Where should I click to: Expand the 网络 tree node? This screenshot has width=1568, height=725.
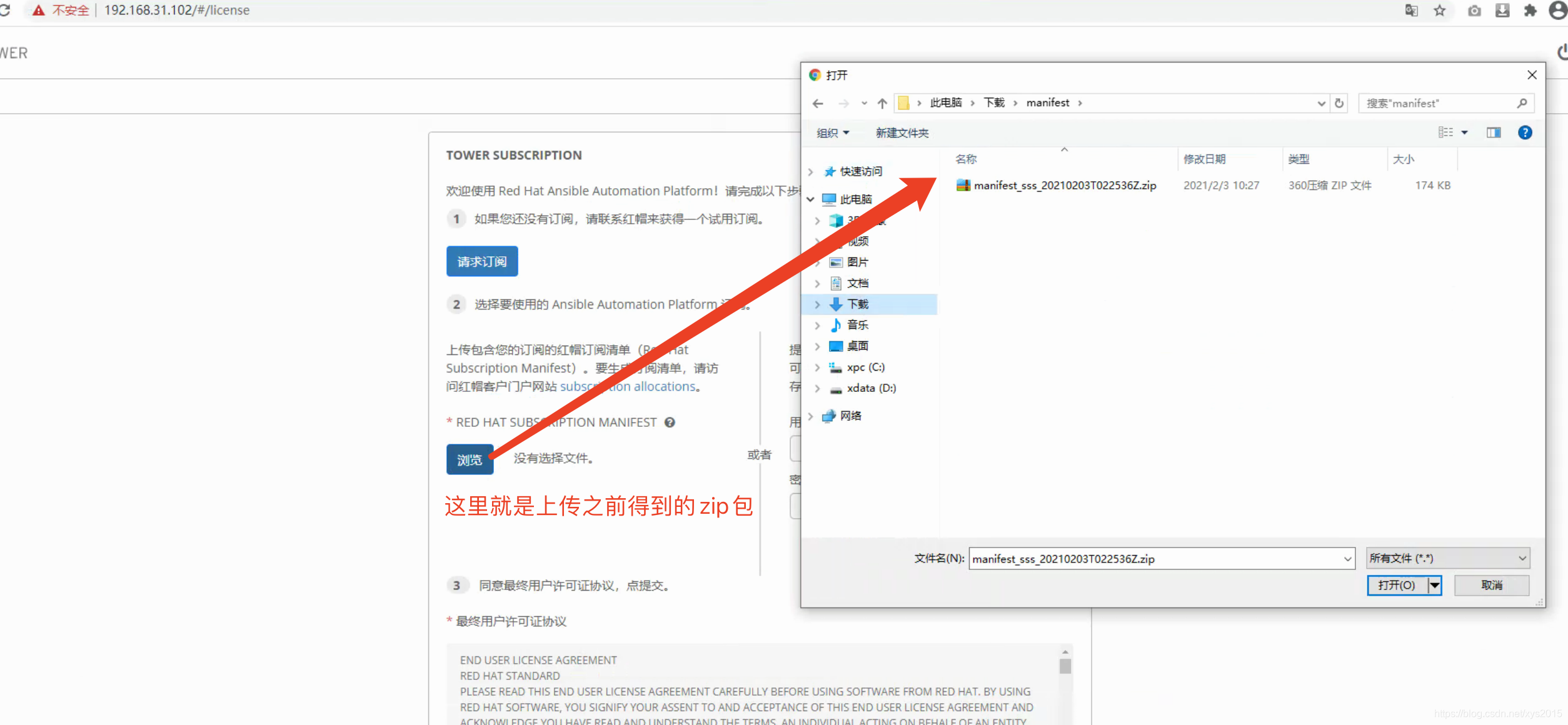click(811, 416)
